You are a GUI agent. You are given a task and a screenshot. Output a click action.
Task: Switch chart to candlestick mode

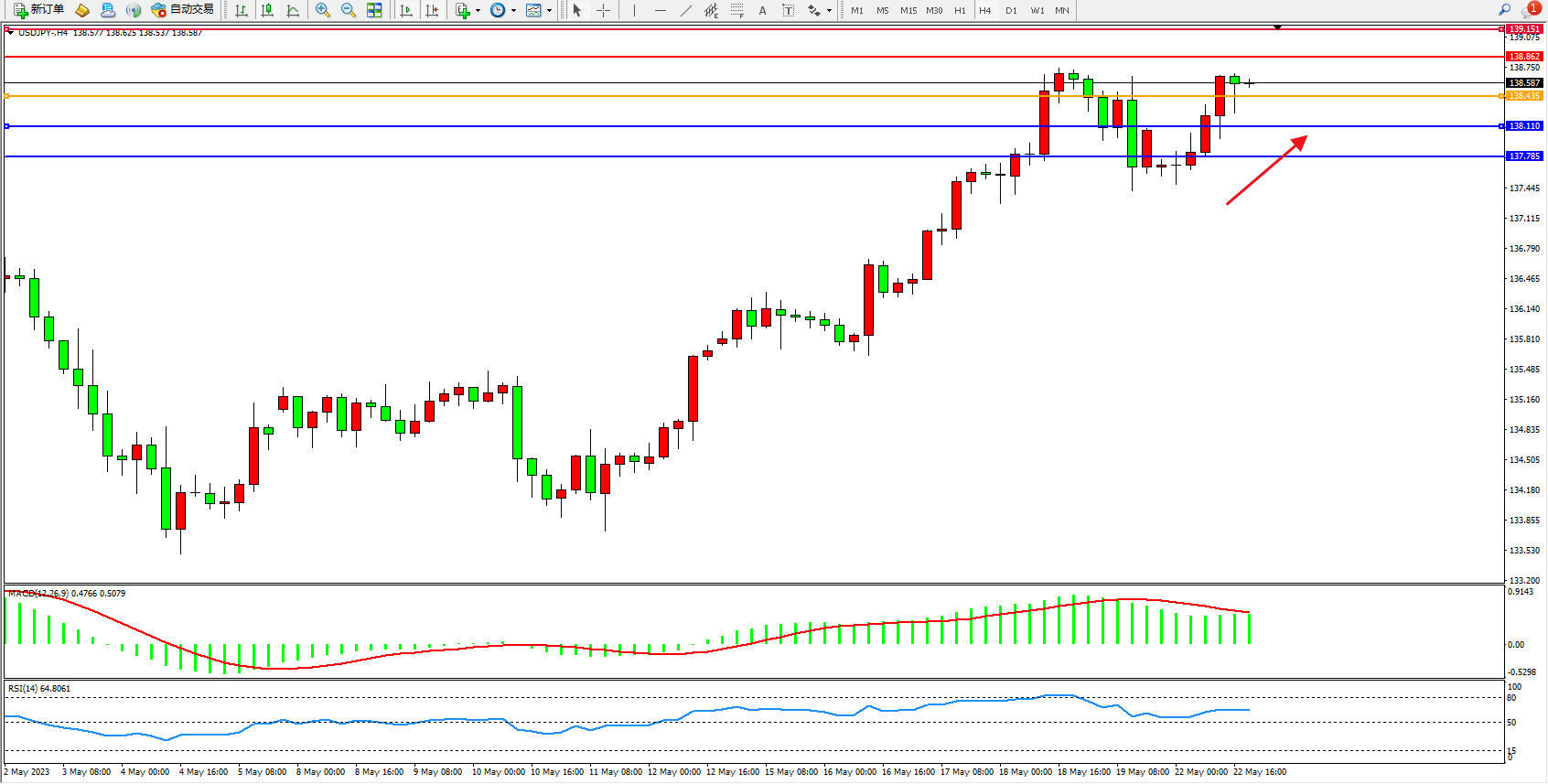tap(267, 10)
